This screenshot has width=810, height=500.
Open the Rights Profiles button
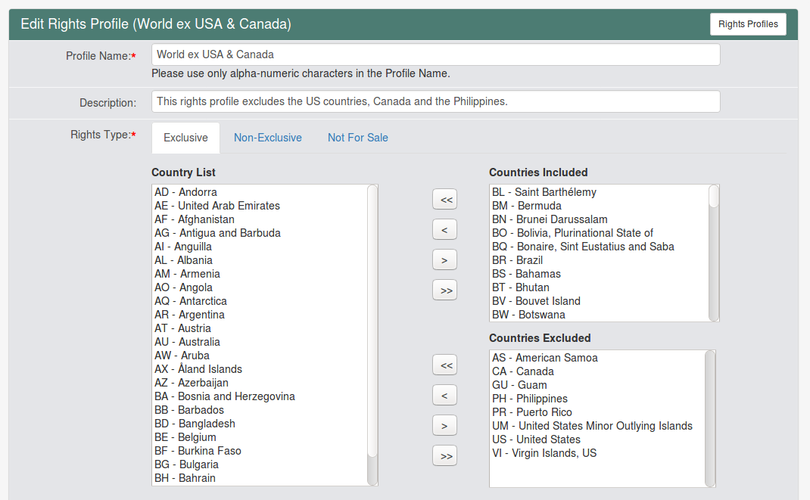[748, 24]
